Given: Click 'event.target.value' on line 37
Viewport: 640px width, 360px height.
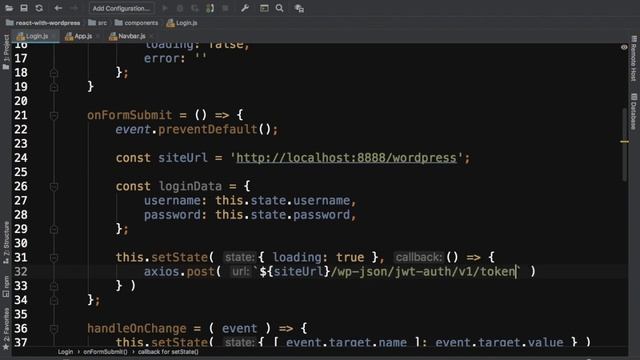Looking at the screenshot, I should pos(499,342).
